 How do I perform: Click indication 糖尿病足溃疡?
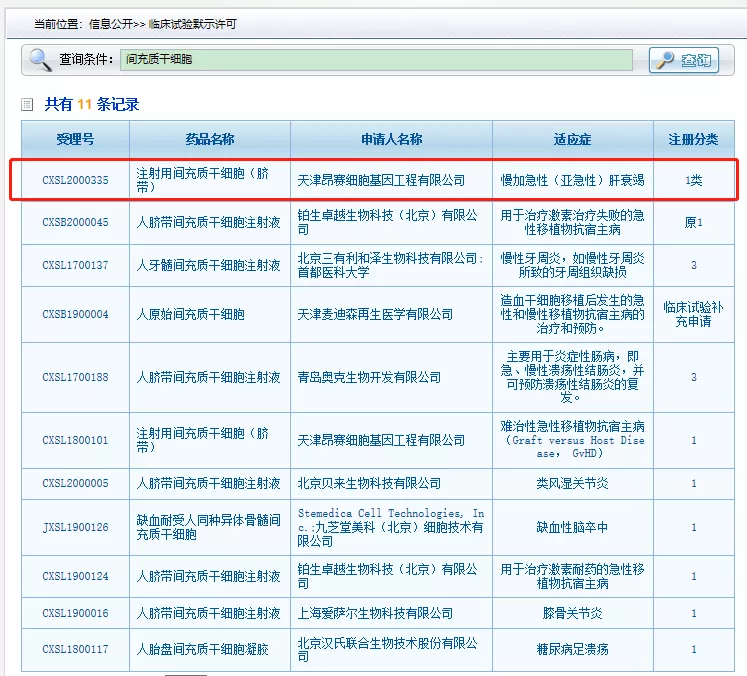pyautogui.click(x=573, y=649)
